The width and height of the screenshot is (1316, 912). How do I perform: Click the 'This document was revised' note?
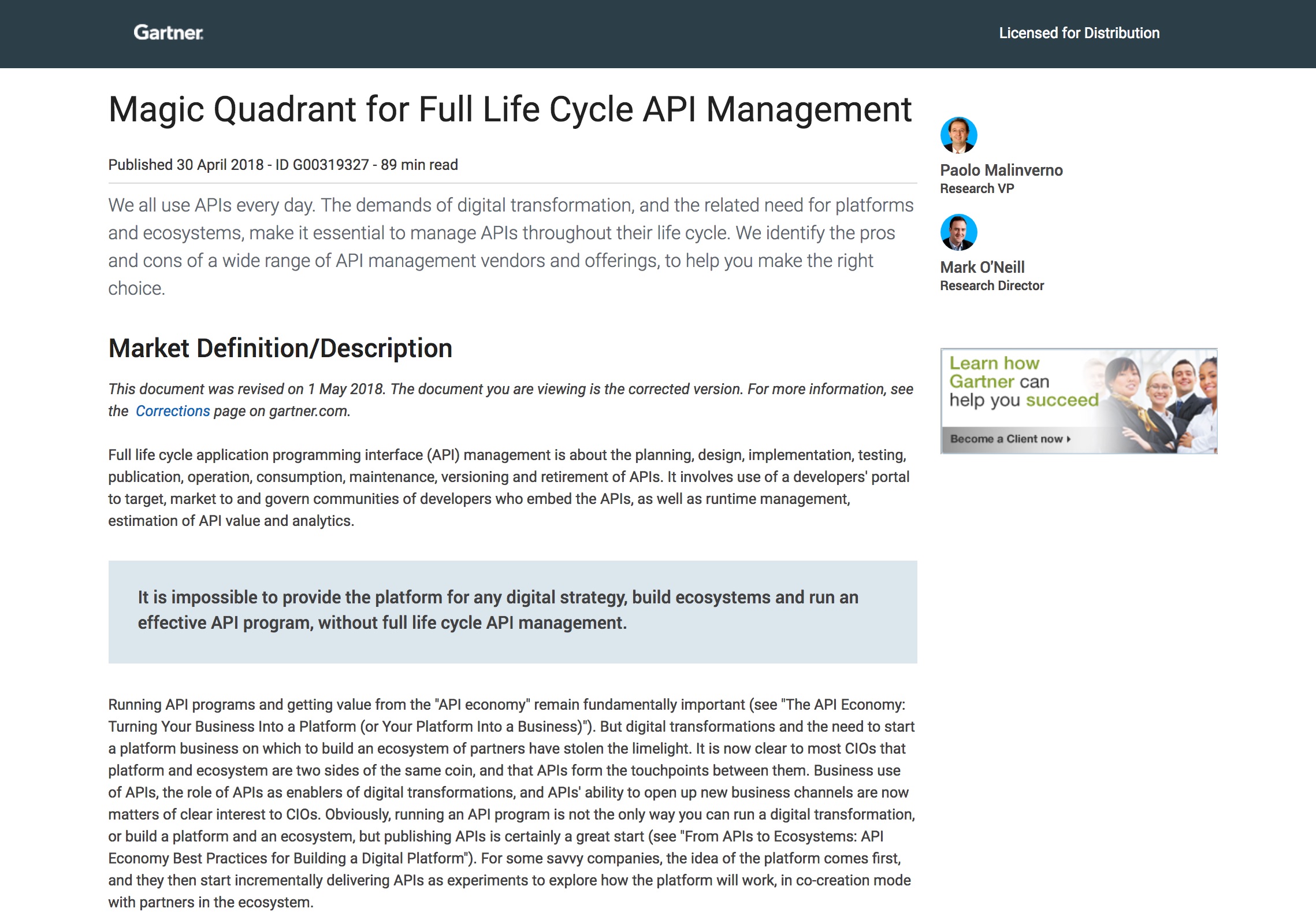[x=511, y=400]
